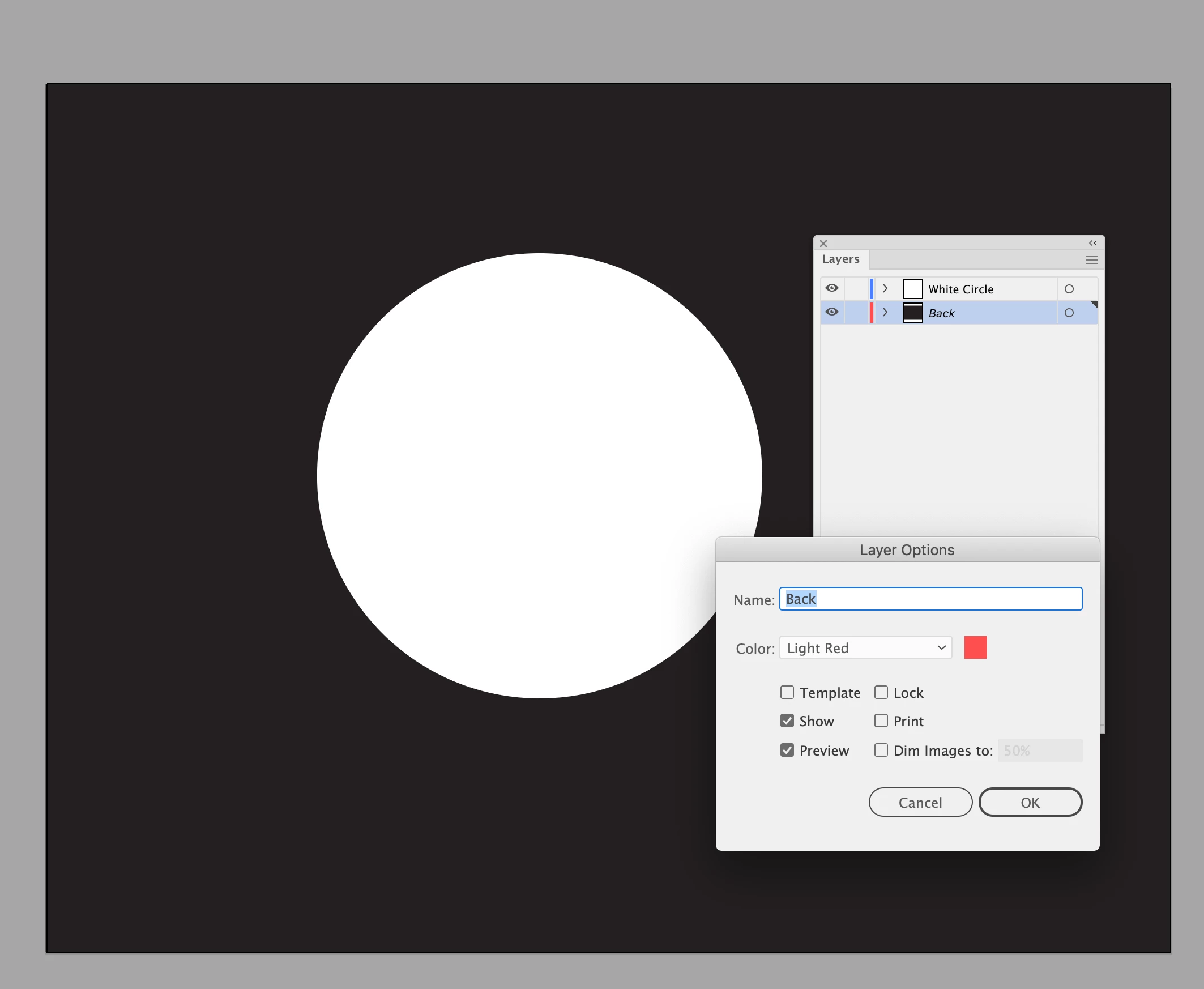Image resolution: width=1204 pixels, height=989 pixels.
Task: Toggle visibility of the Back layer
Action: tap(831, 312)
